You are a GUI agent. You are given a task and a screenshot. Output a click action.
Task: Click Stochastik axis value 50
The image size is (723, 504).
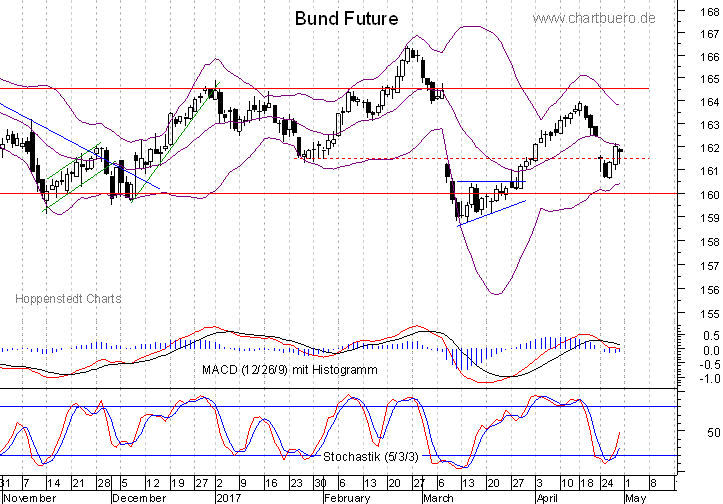(713, 433)
